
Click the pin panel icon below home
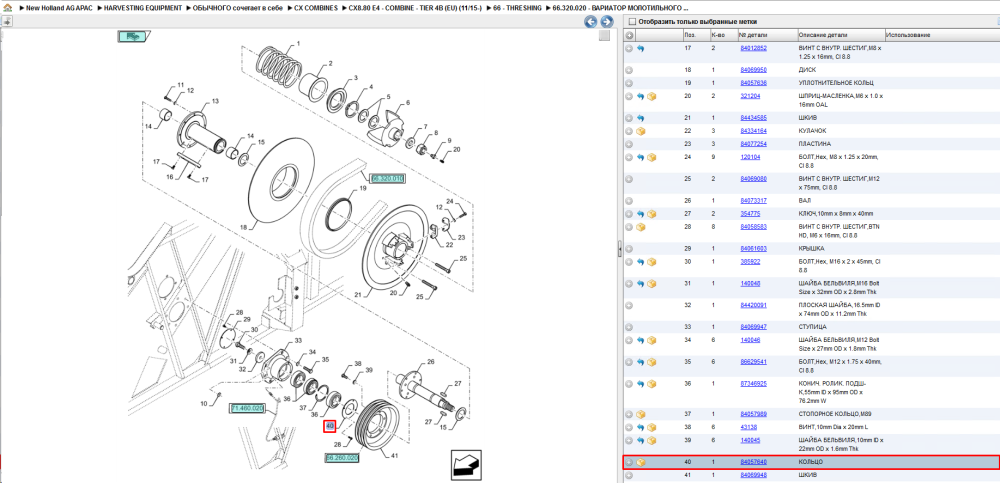(x=6, y=21)
